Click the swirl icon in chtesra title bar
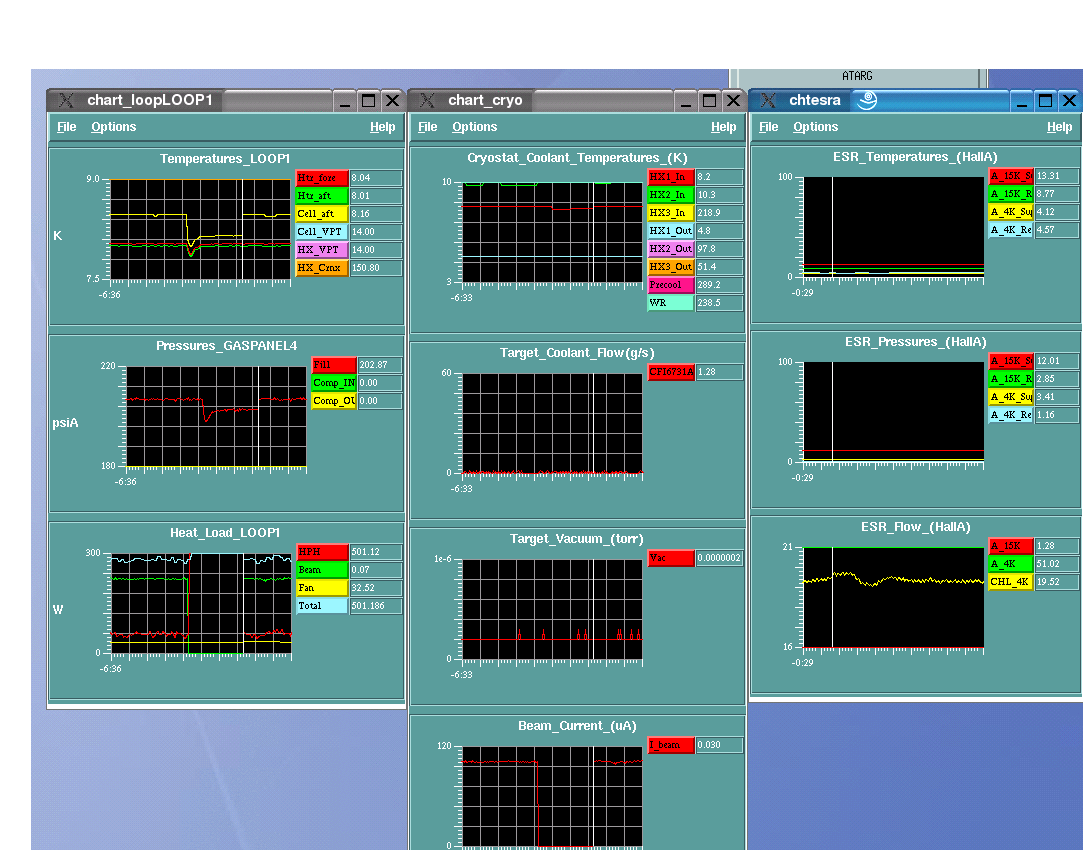This screenshot has height=850, width=1083. coord(867,100)
